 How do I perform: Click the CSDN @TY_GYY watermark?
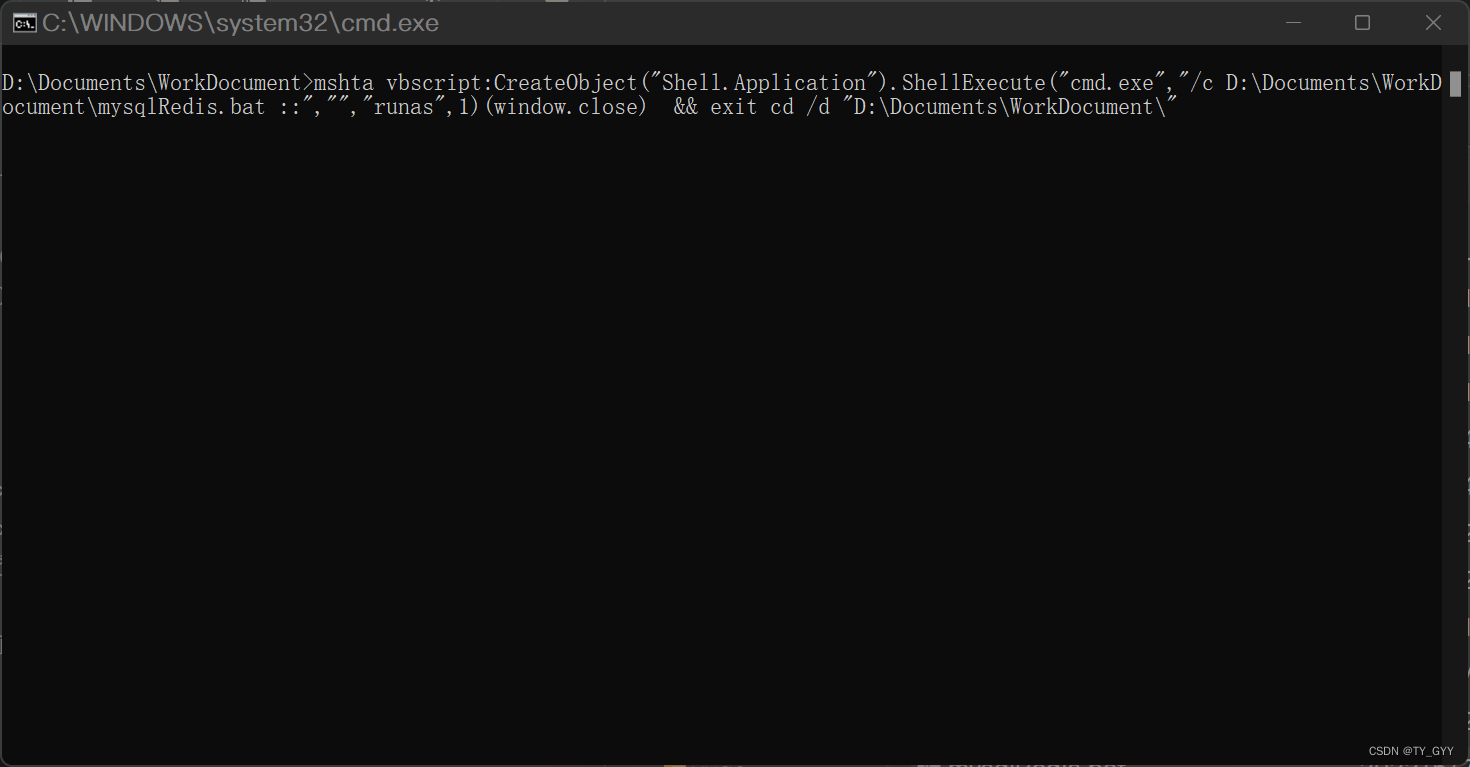(1411, 750)
